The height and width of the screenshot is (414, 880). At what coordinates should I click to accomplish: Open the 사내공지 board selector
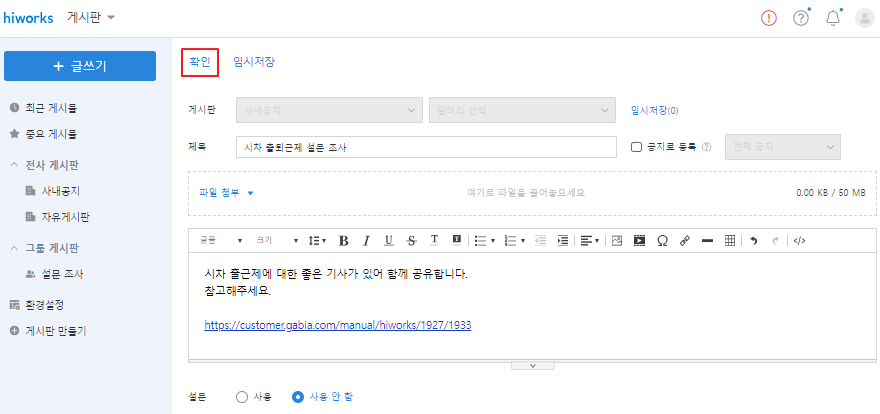329,111
